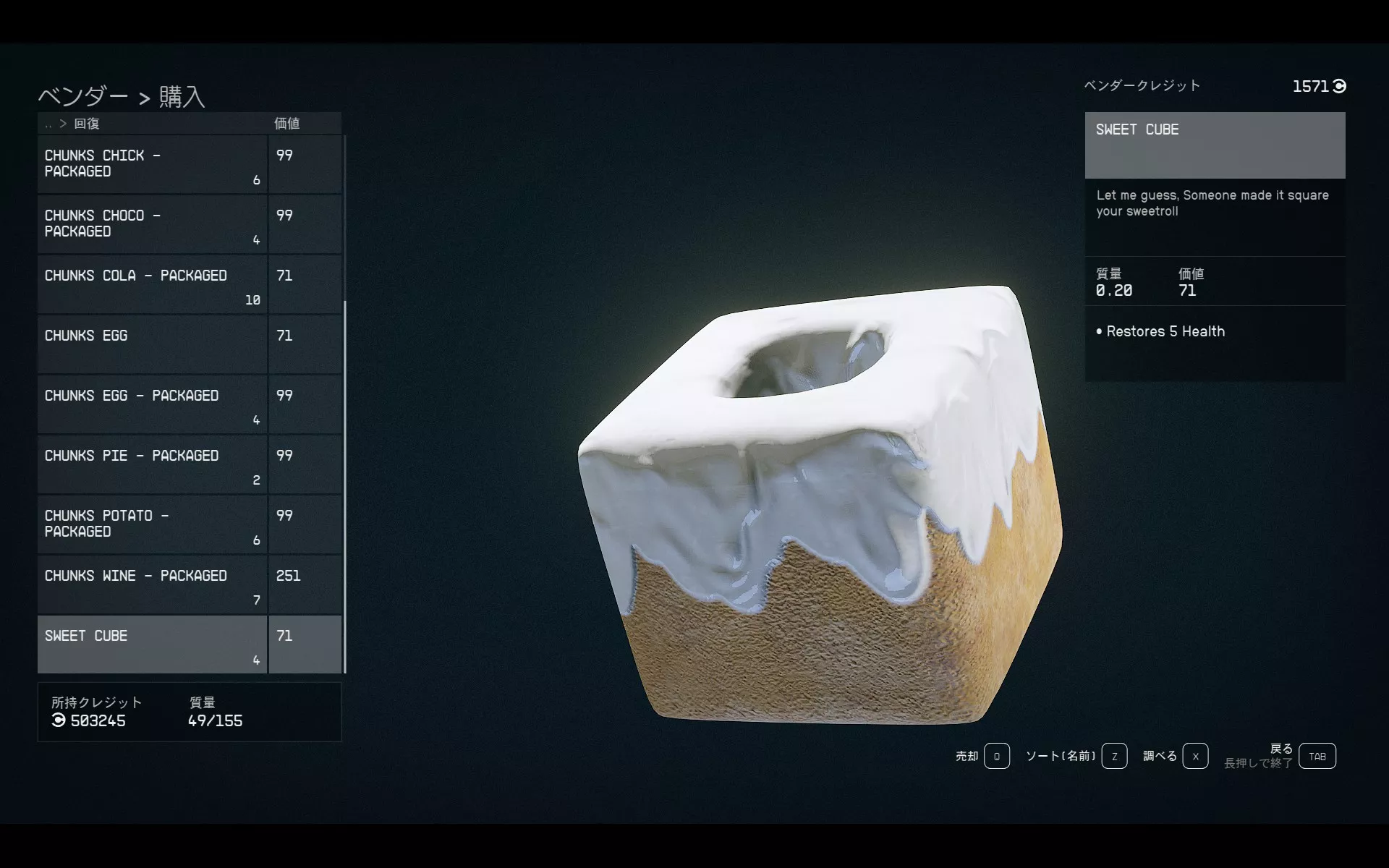This screenshot has width=1389, height=868.
Task: Select the unpackaged CHUNKS EGG row
Action: click(190, 344)
